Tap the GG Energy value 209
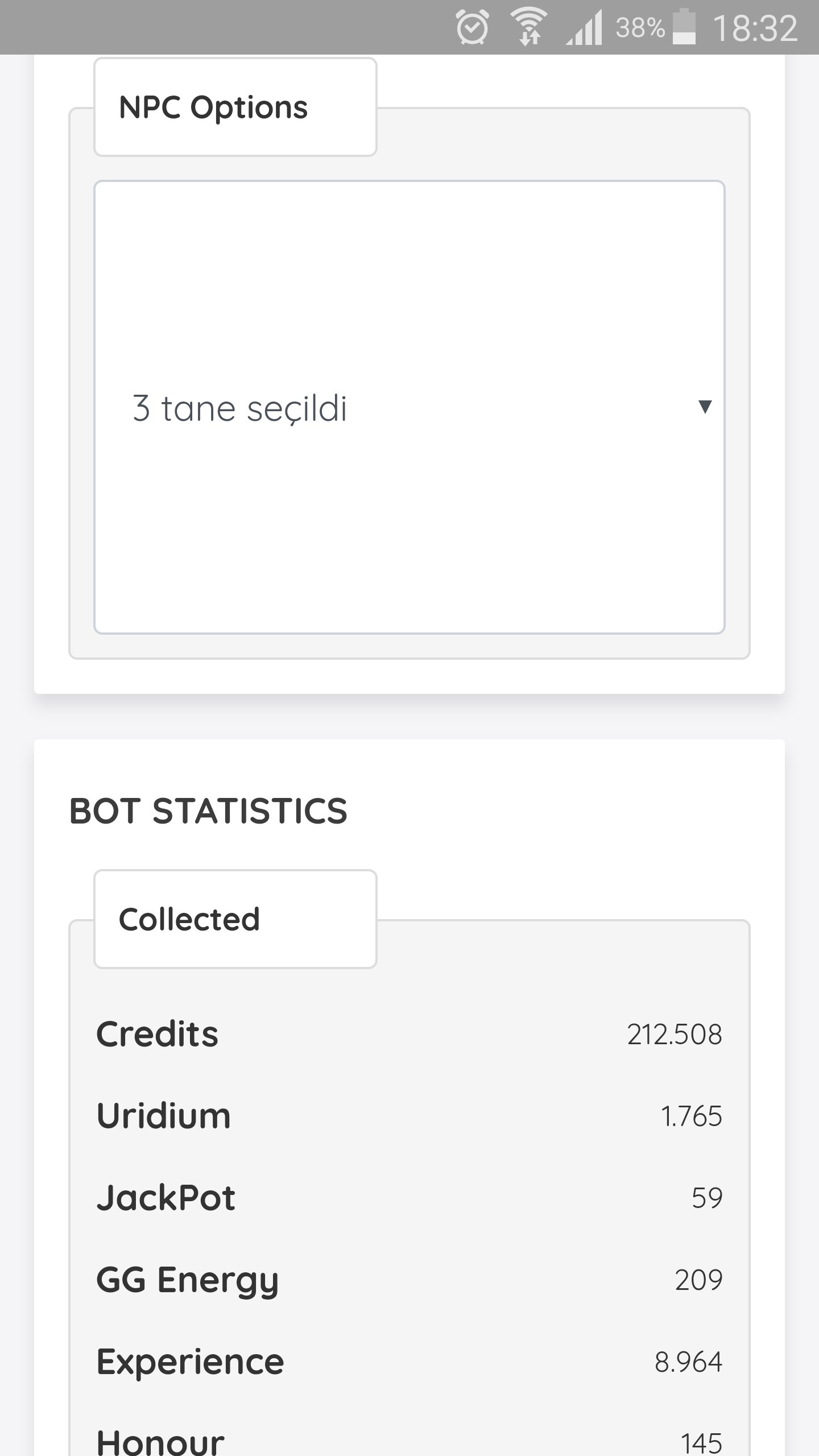 tap(698, 1280)
